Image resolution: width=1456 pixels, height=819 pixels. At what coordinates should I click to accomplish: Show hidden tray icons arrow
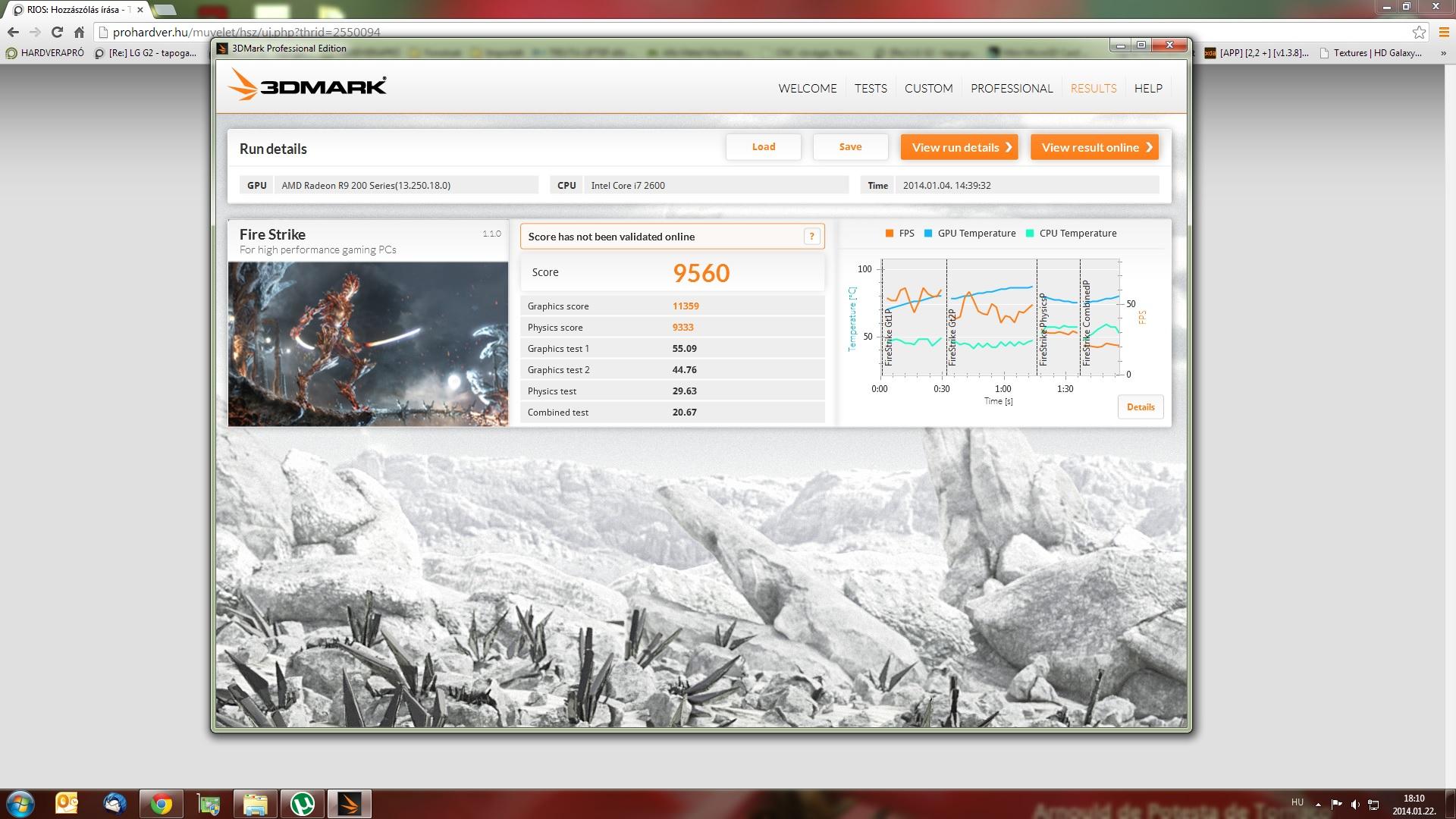(1318, 804)
